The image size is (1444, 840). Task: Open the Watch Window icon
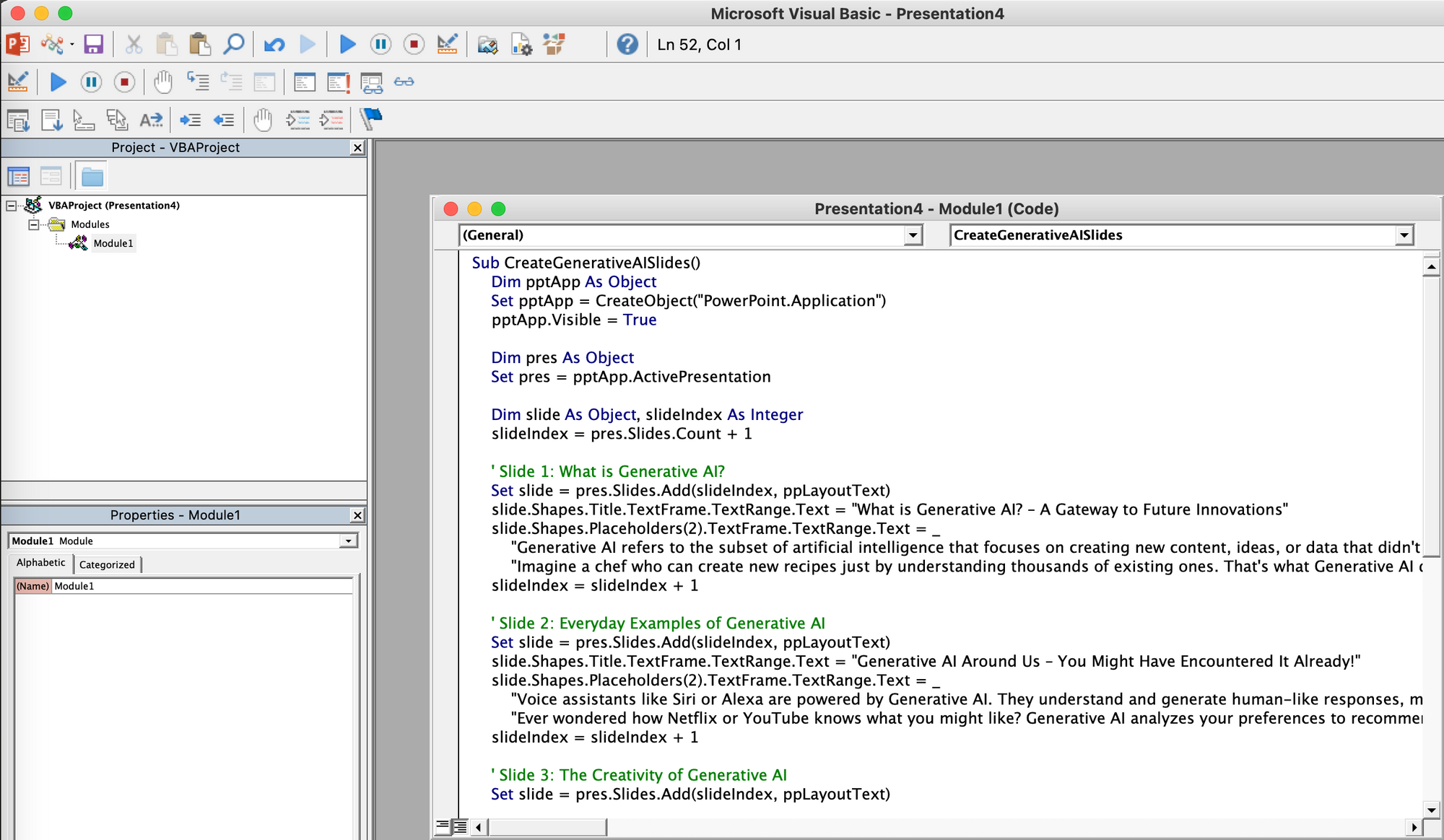point(371,82)
